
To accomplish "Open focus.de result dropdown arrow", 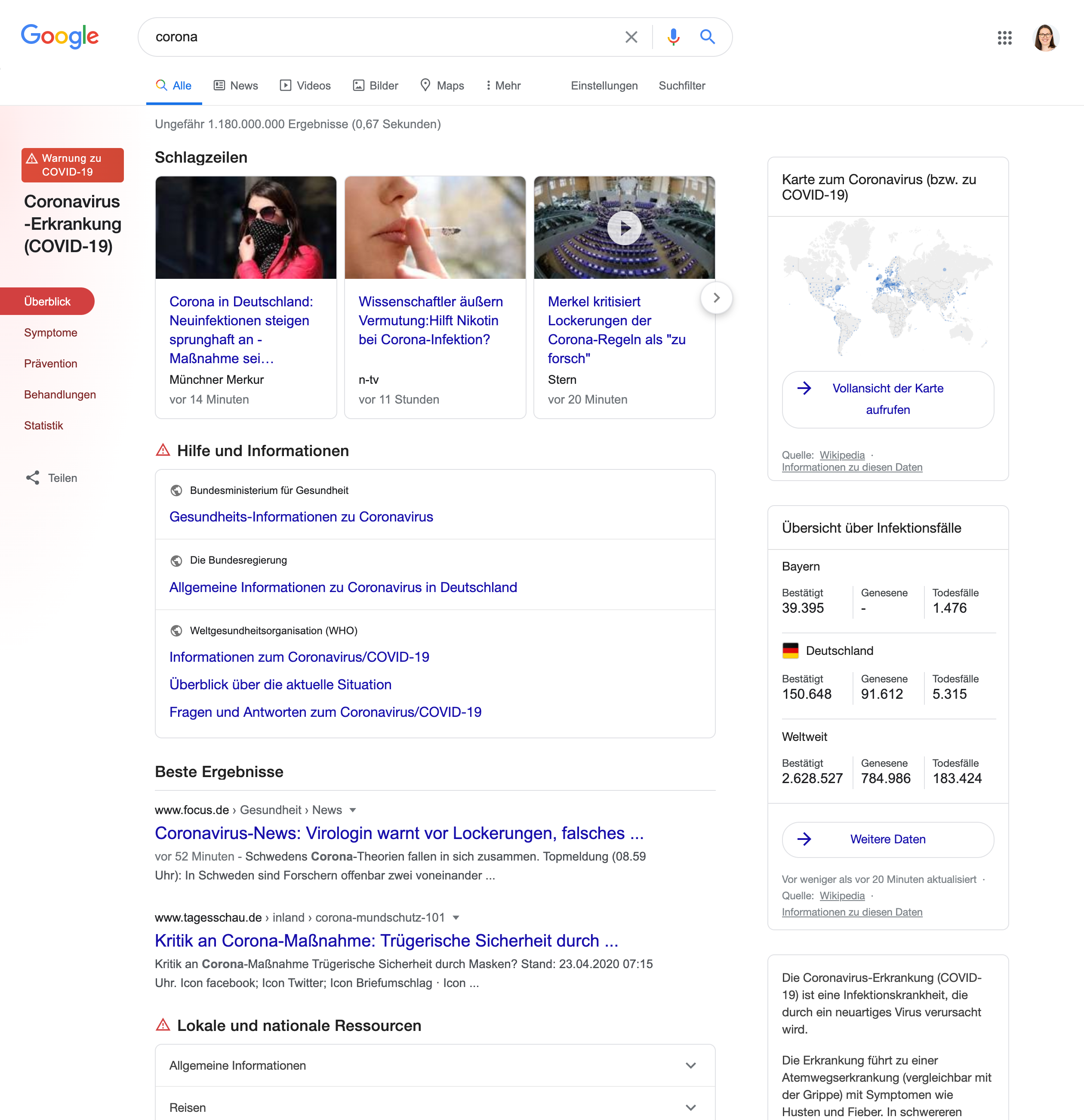I will click(353, 810).
